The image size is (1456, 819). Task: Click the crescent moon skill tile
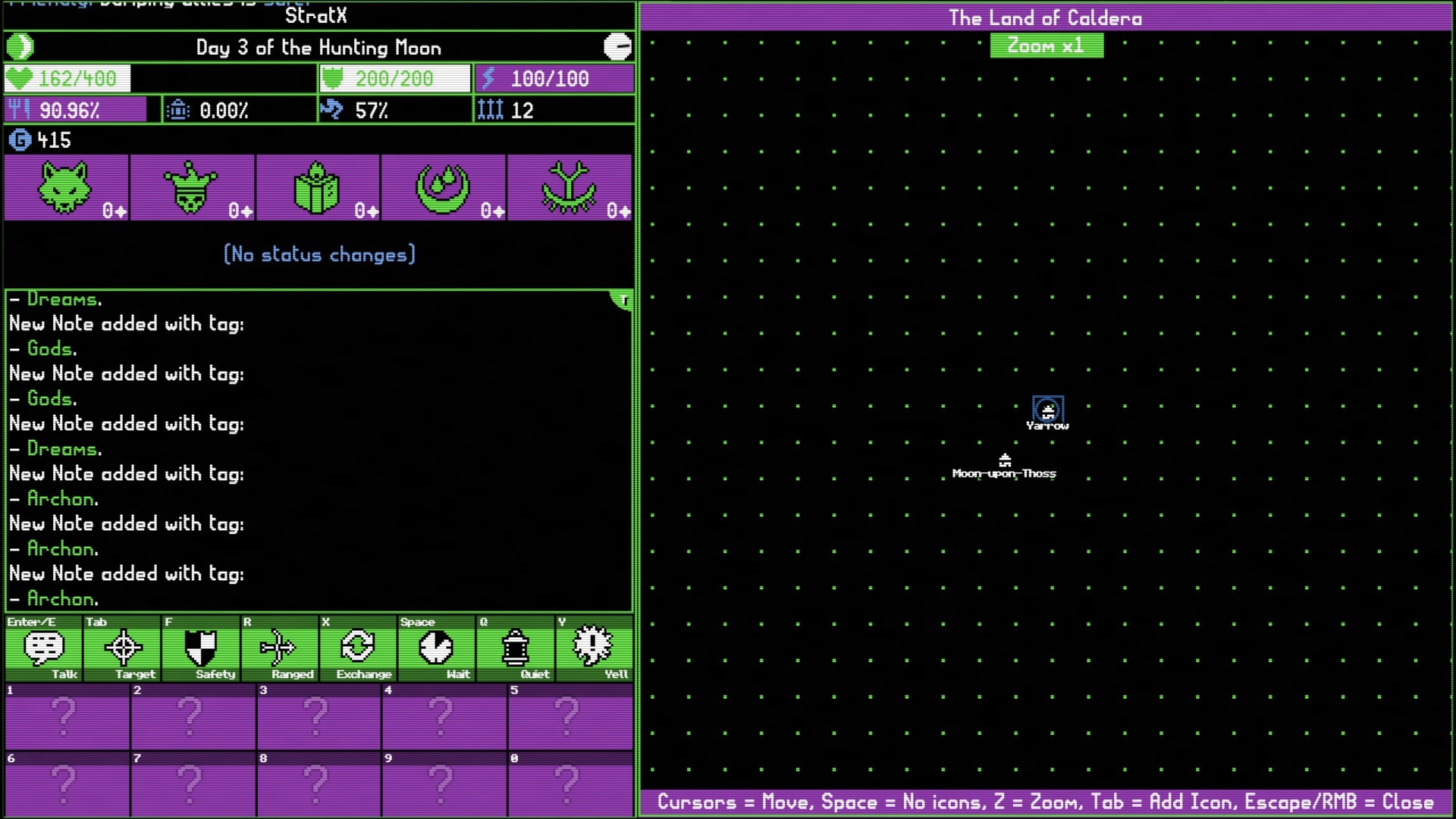444,188
